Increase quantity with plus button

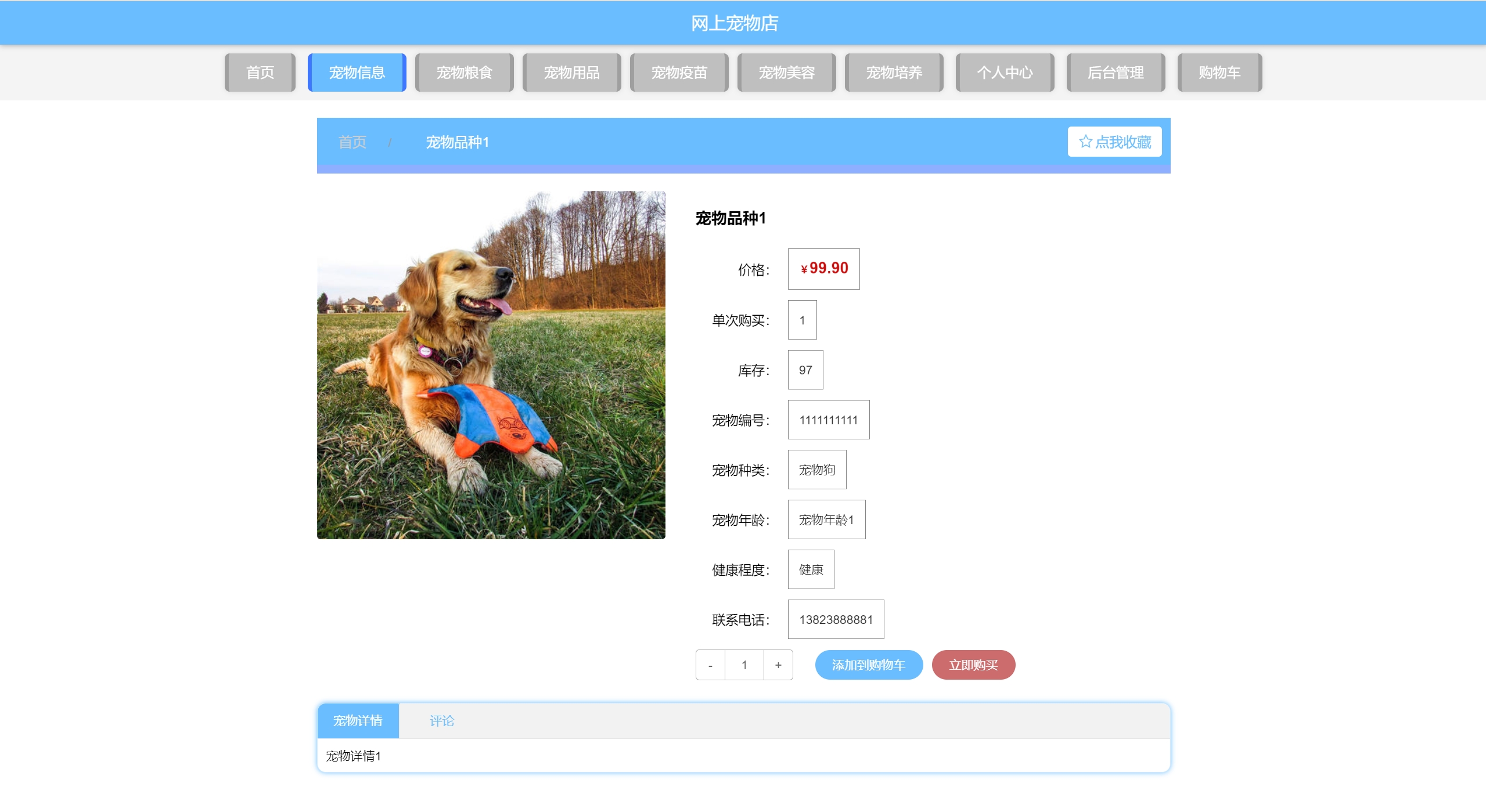tap(778, 665)
